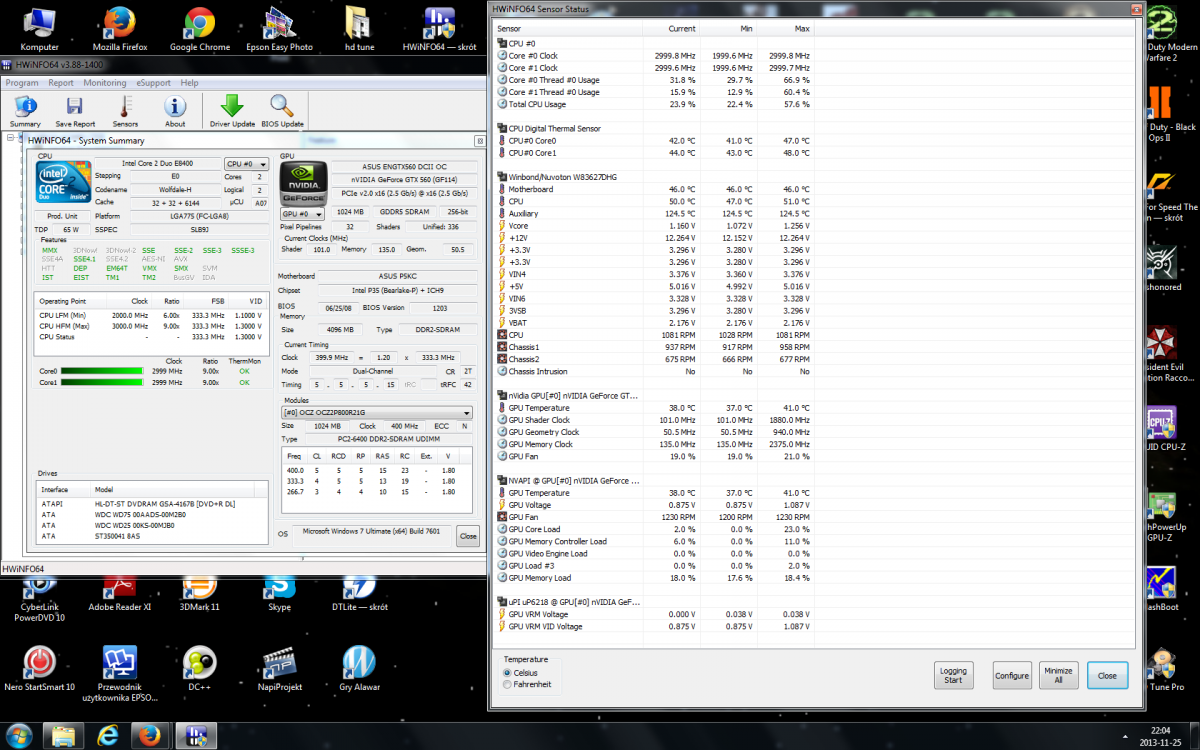Select the CPU#0 Core1 temperature row
Viewport: 1200px width, 750px height.
[655, 153]
